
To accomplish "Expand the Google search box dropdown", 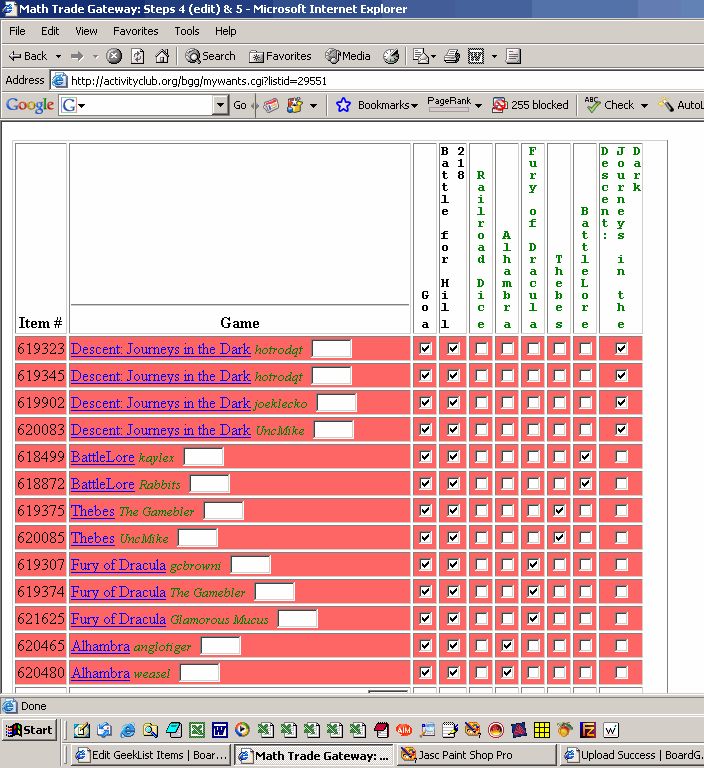I will (x=220, y=105).
